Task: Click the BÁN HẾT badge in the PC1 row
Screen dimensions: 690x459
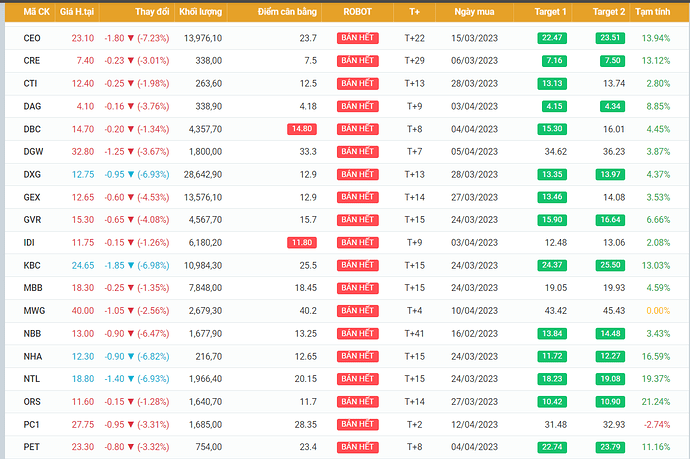Action: click(x=358, y=424)
